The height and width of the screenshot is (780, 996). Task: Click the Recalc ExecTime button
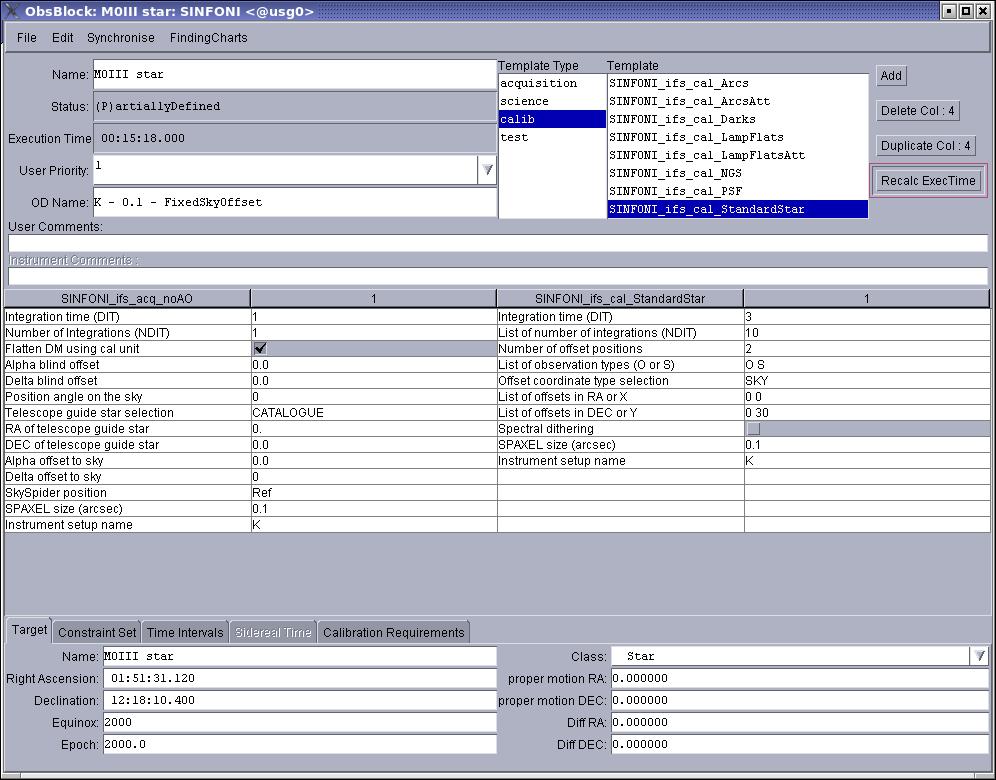tap(928, 180)
